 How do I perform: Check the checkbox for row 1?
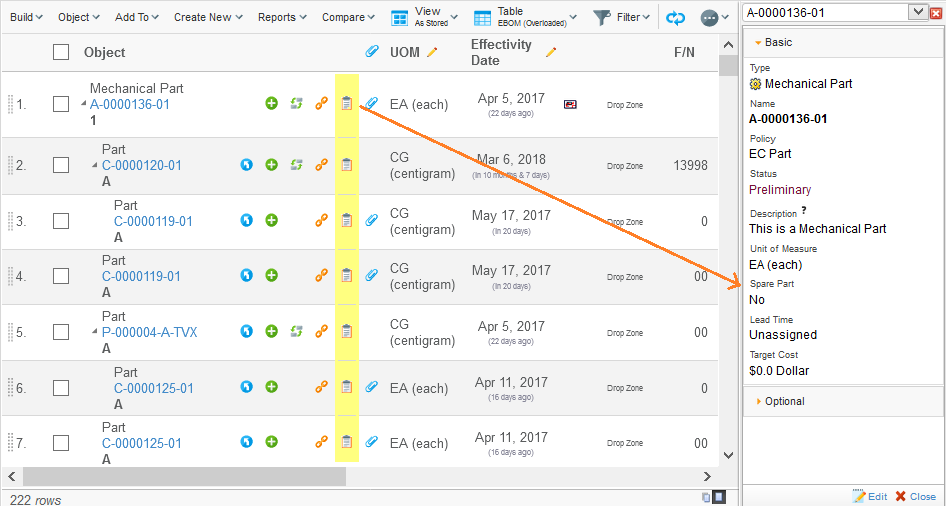point(61,104)
